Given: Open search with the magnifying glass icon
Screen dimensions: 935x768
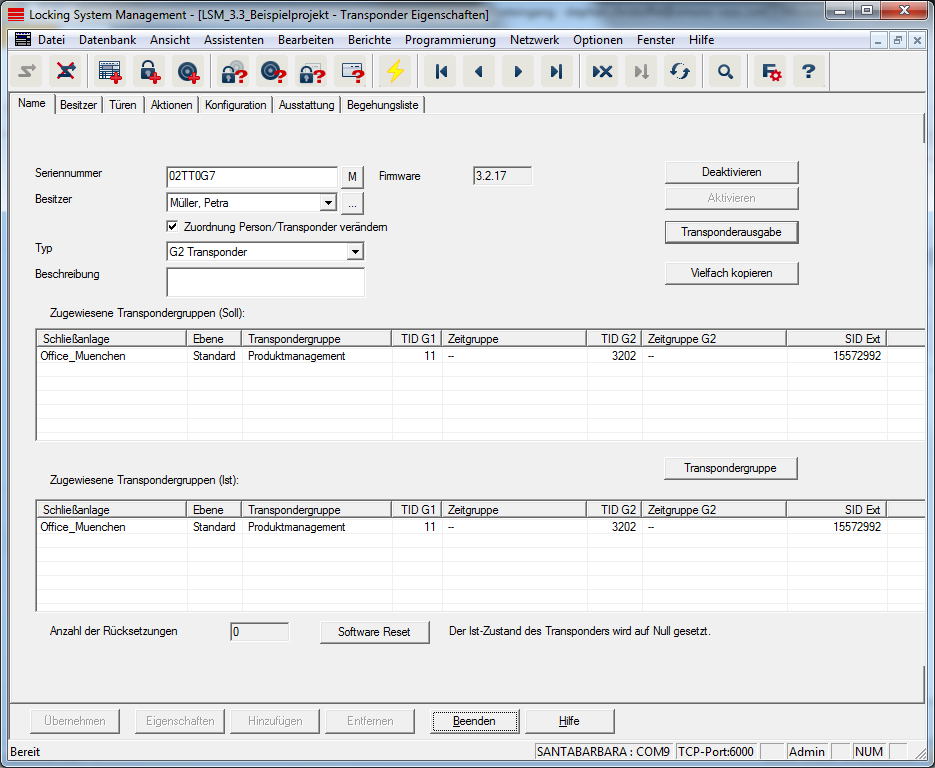Looking at the screenshot, I should (x=726, y=72).
